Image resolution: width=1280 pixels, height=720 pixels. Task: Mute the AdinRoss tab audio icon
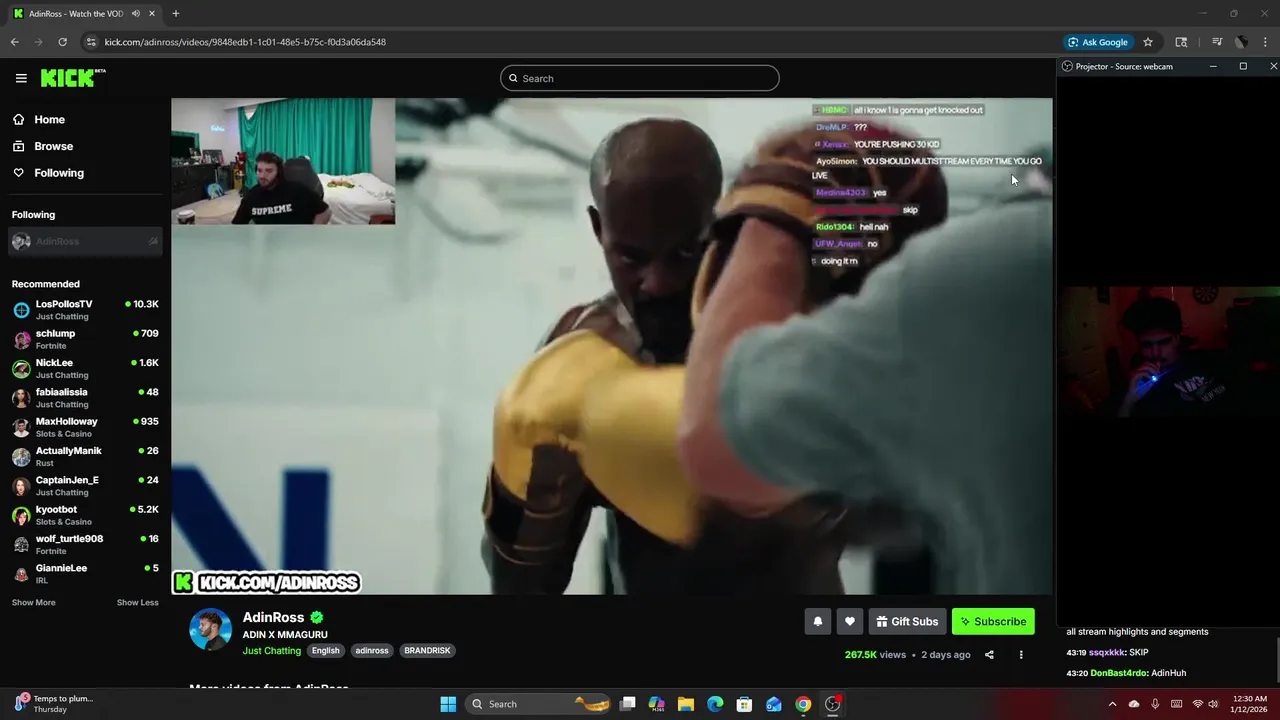136,14
